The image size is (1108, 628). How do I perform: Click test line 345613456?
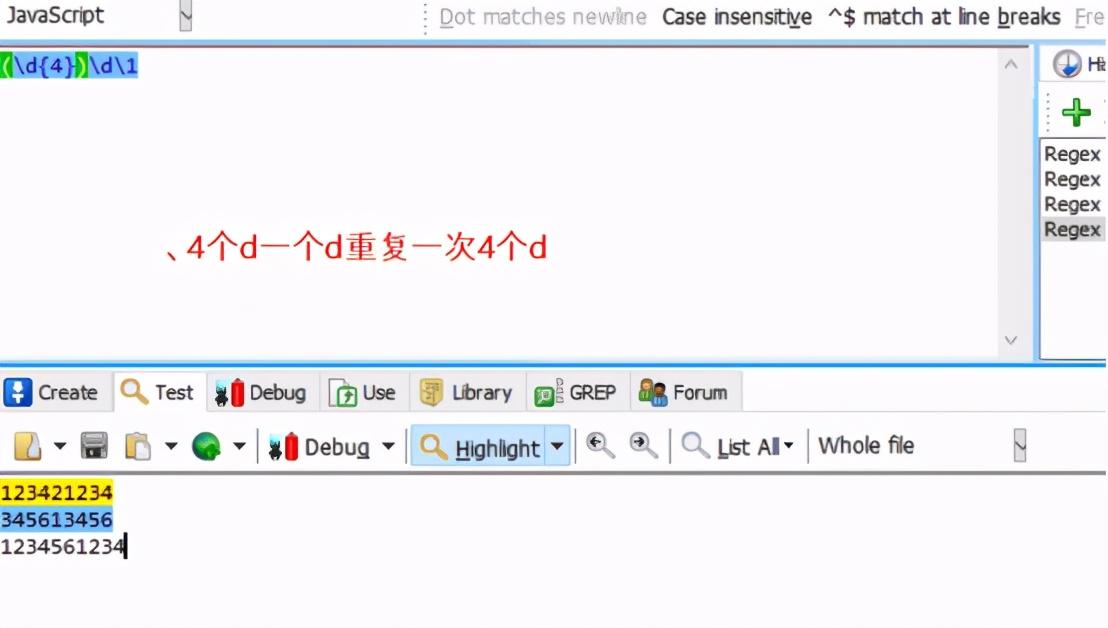[57, 519]
